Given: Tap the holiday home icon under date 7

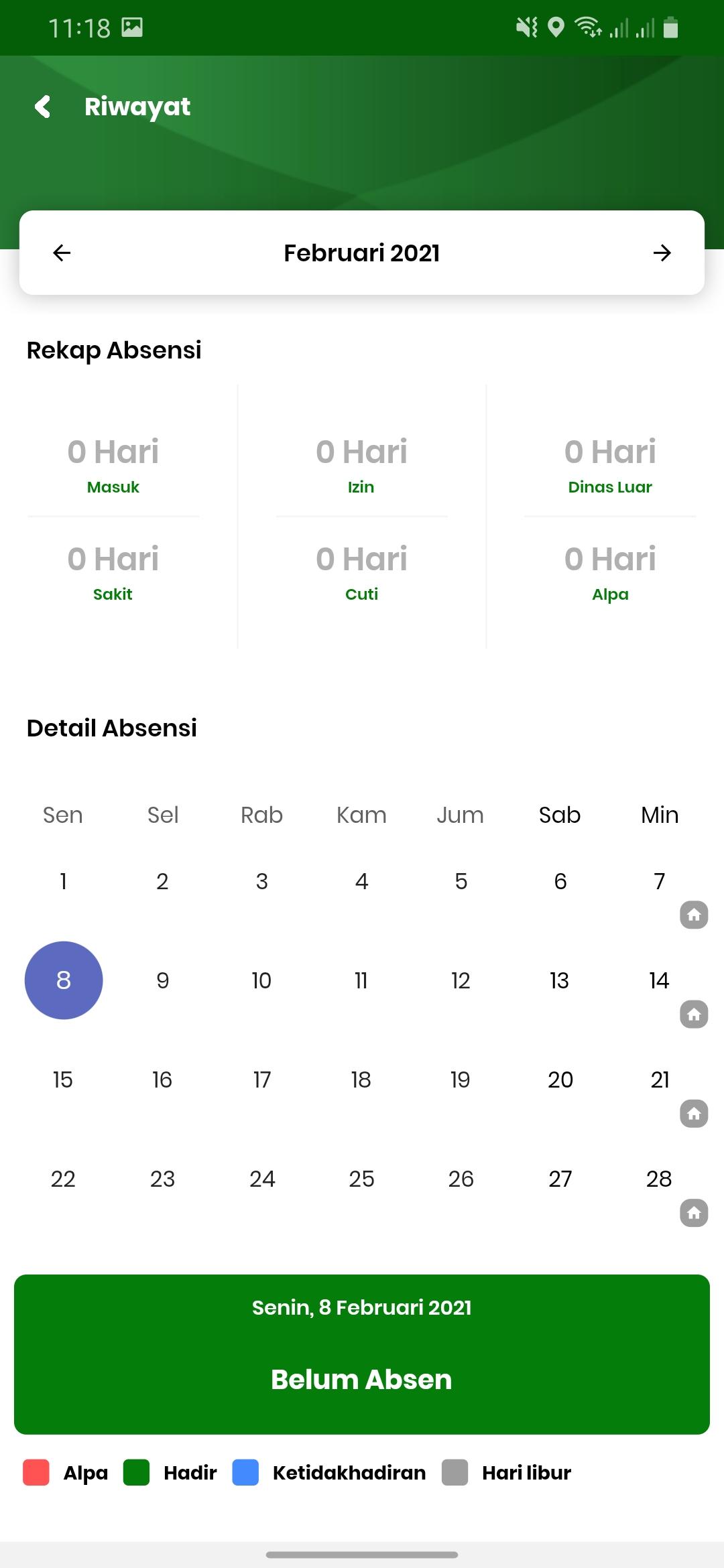Looking at the screenshot, I should tap(694, 915).
